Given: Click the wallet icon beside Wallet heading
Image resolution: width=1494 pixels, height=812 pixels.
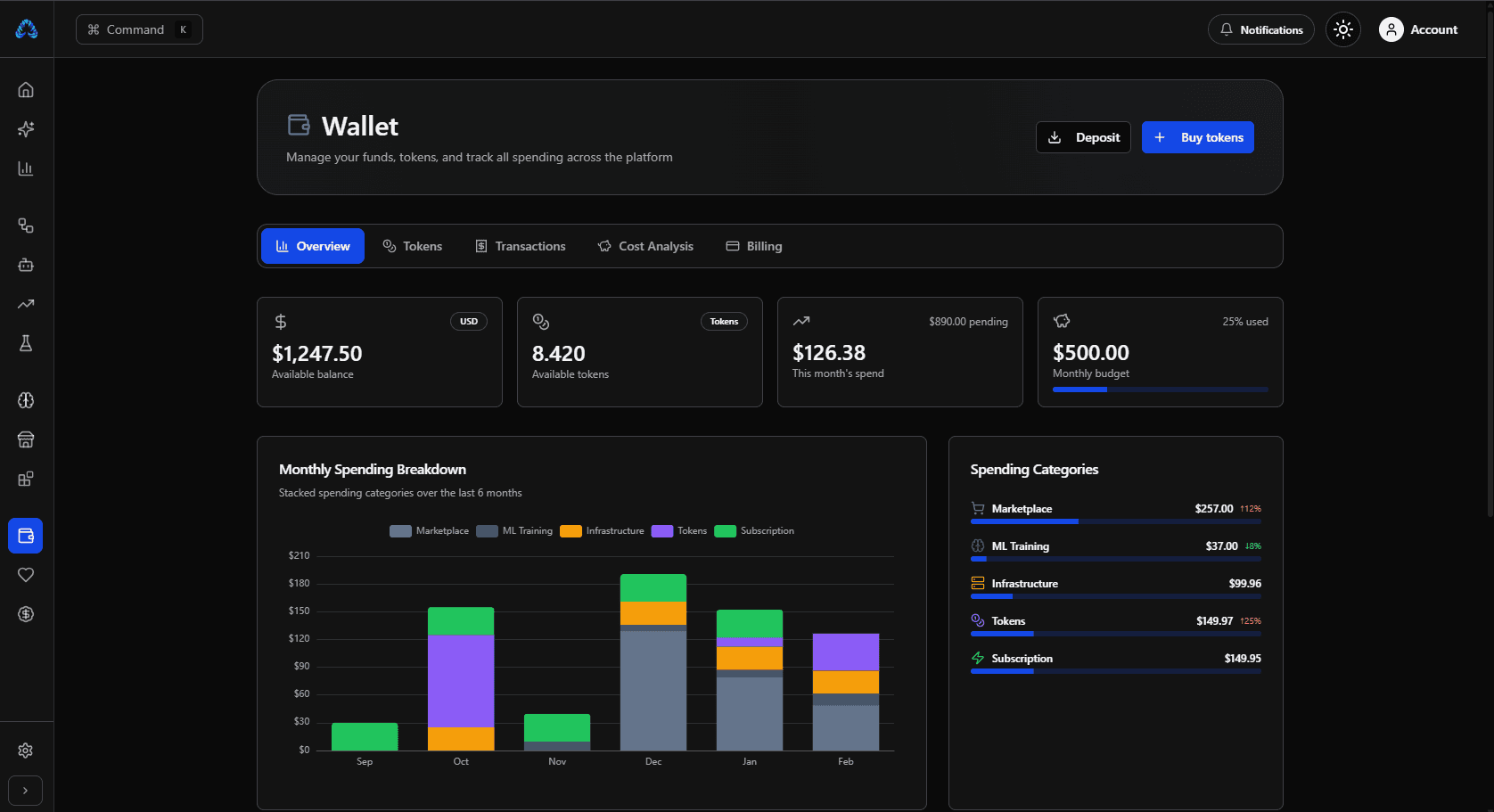Looking at the screenshot, I should 299,125.
